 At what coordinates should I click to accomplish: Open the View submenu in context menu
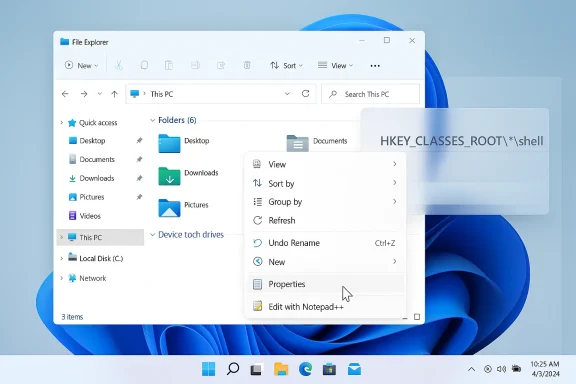coord(325,164)
